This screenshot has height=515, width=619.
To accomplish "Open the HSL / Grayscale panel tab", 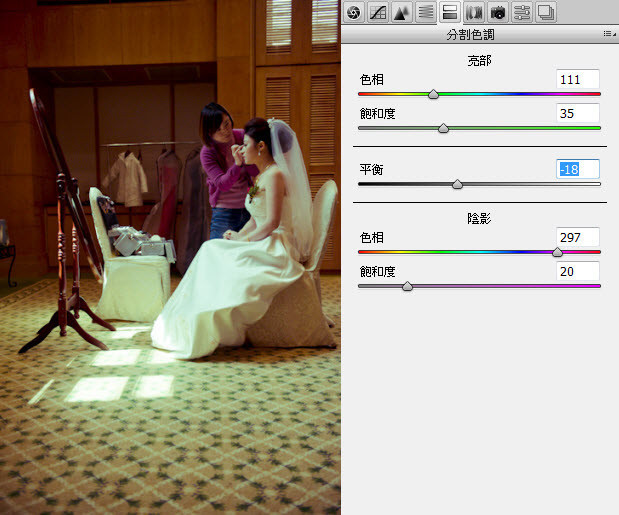I will pos(426,12).
